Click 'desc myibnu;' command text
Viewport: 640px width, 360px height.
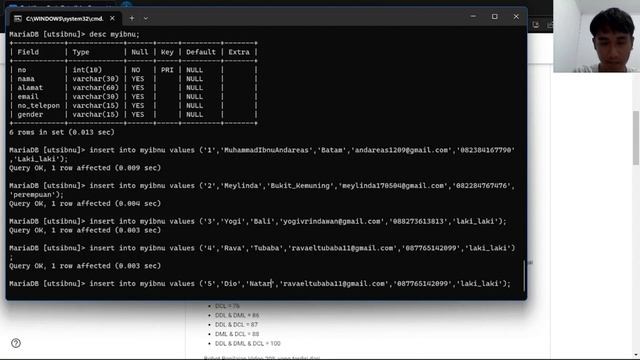(x=114, y=34)
